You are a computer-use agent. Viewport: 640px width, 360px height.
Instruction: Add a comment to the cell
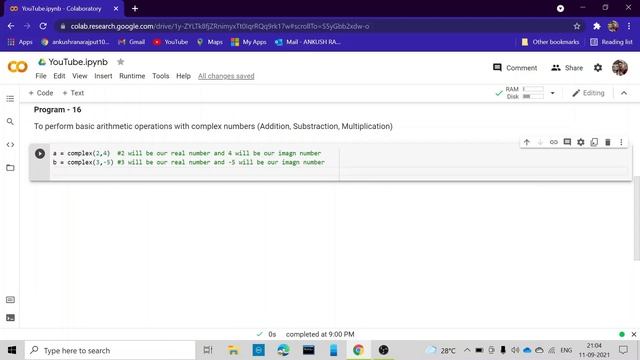point(567,142)
